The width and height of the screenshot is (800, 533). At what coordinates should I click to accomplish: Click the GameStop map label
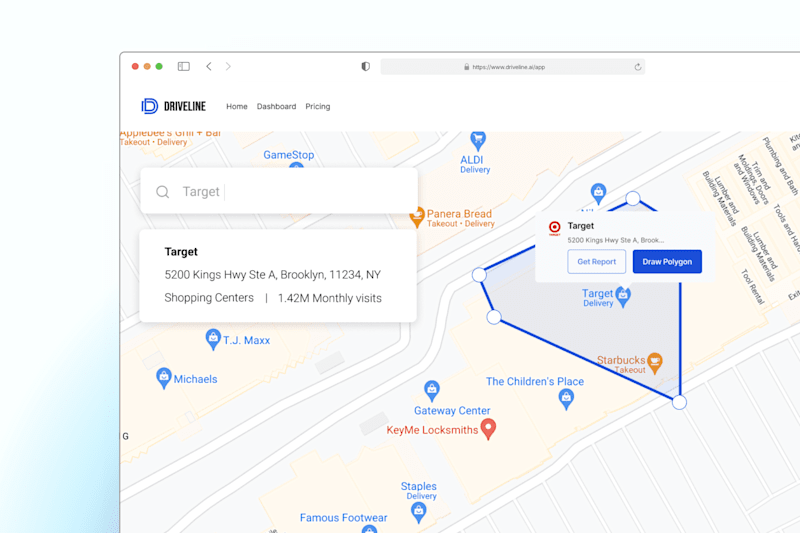pos(289,155)
